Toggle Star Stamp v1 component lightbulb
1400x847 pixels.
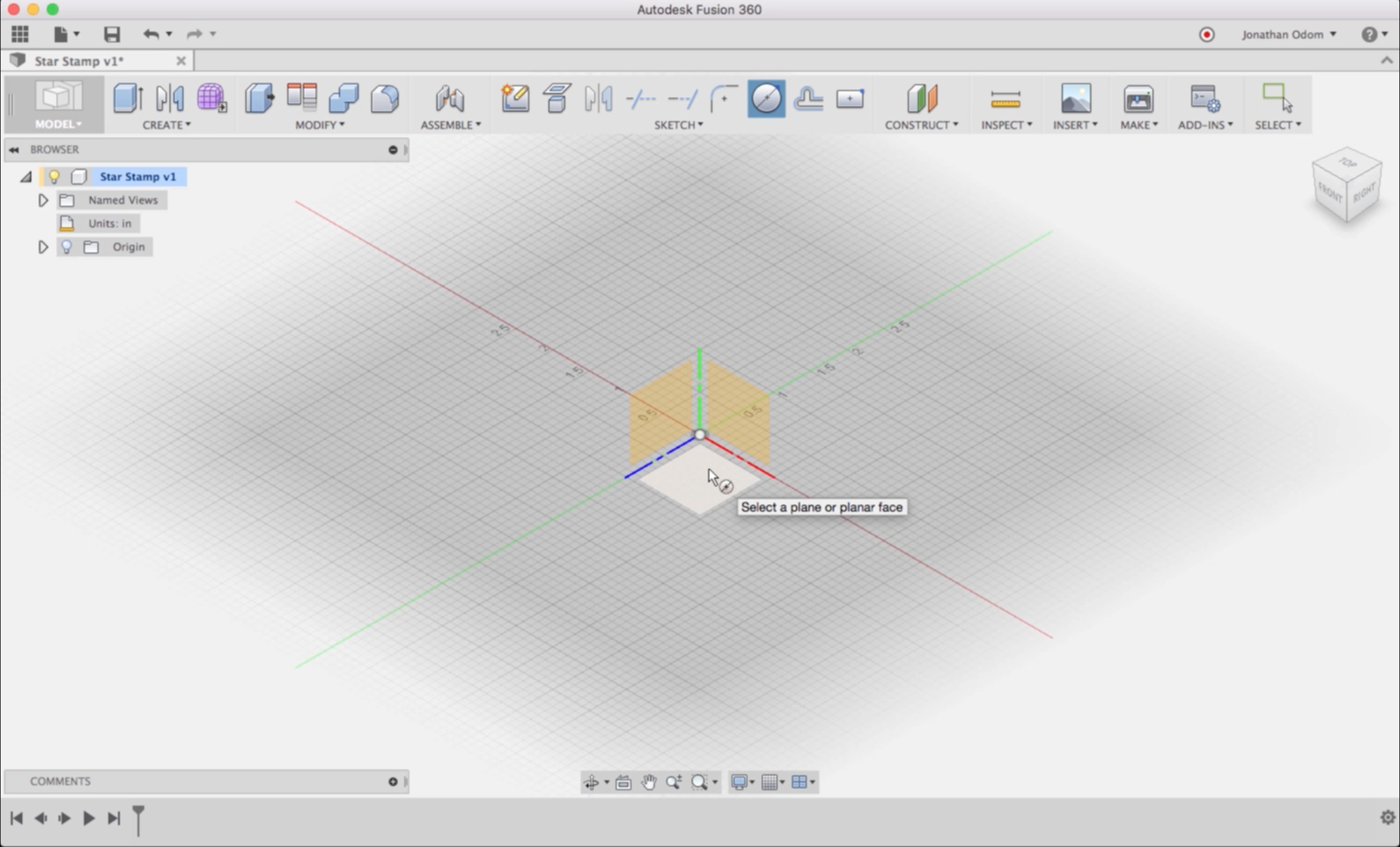tap(54, 176)
